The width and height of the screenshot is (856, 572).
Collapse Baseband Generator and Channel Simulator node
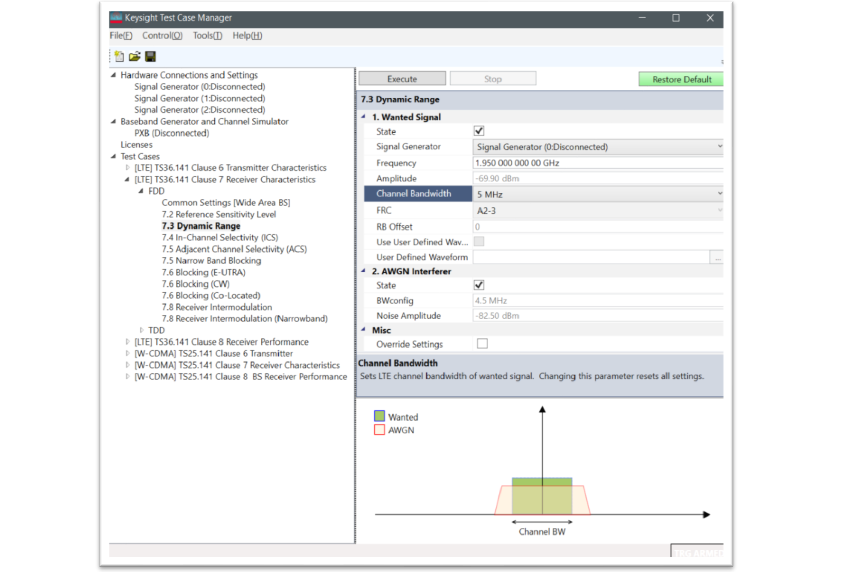click(114, 121)
